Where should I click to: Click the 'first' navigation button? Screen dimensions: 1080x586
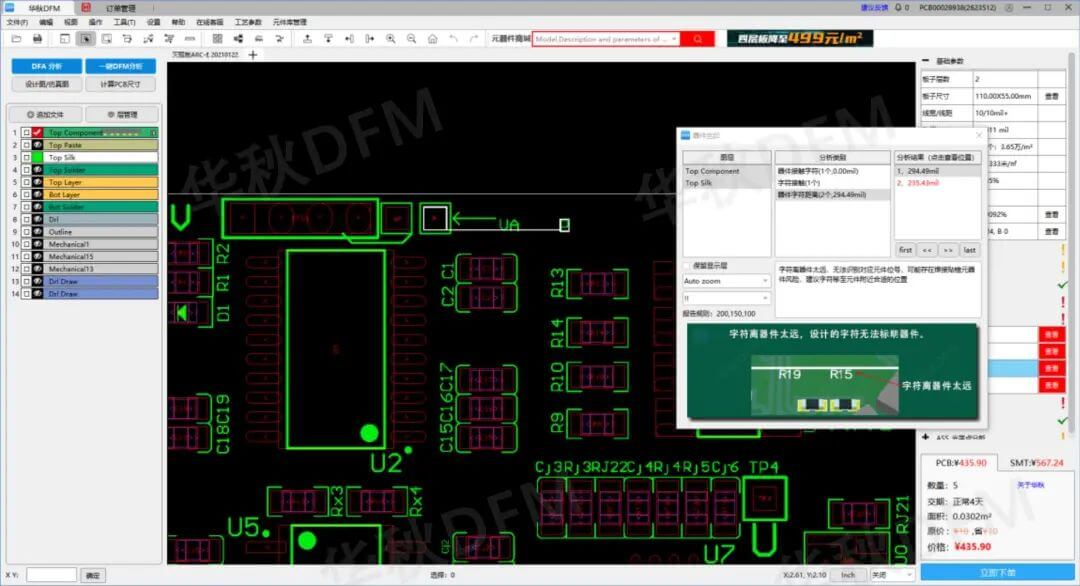click(x=905, y=250)
